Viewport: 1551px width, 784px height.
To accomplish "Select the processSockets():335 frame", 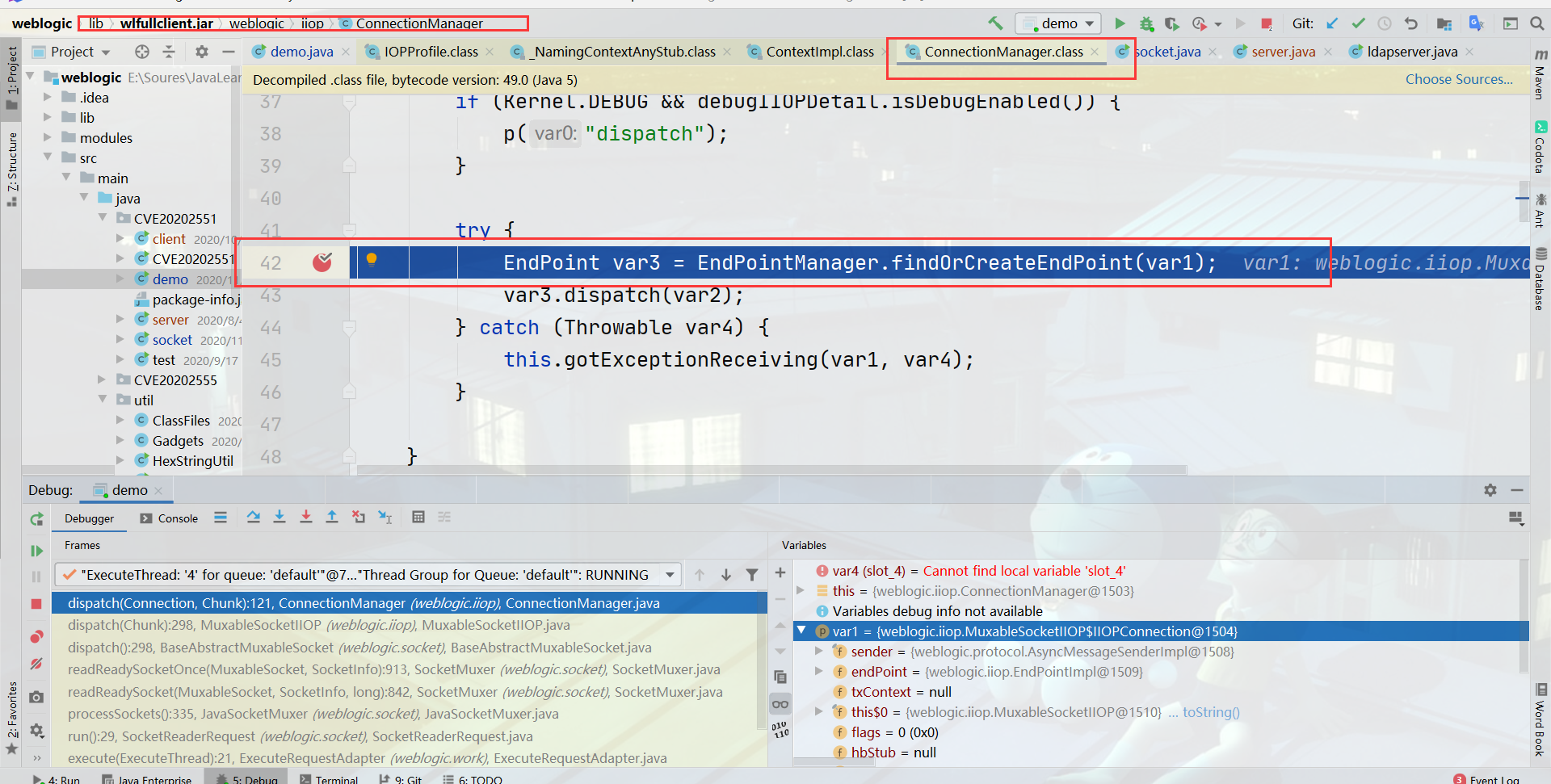I will coord(409,714).
